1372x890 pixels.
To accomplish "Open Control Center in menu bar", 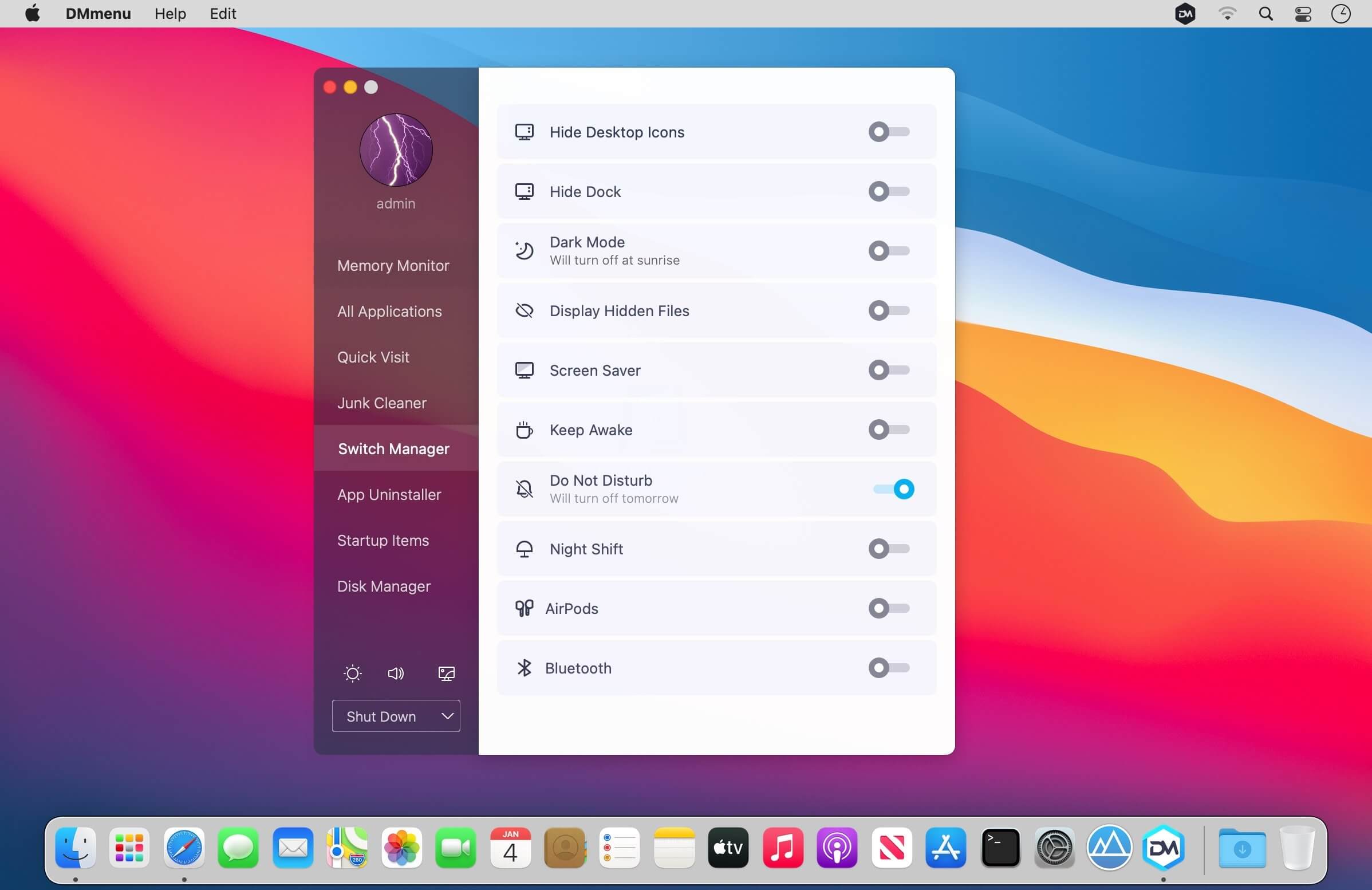I will click(1303, 14).
